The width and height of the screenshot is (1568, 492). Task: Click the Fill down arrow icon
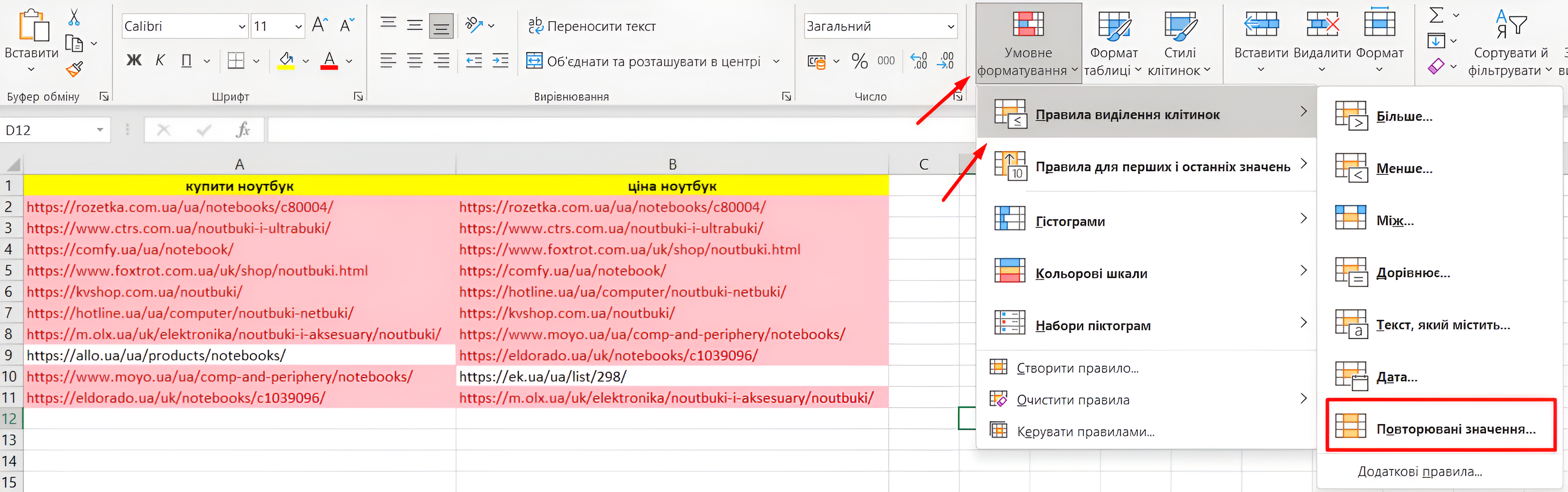pyautogui.click(x=1436, y=41)
